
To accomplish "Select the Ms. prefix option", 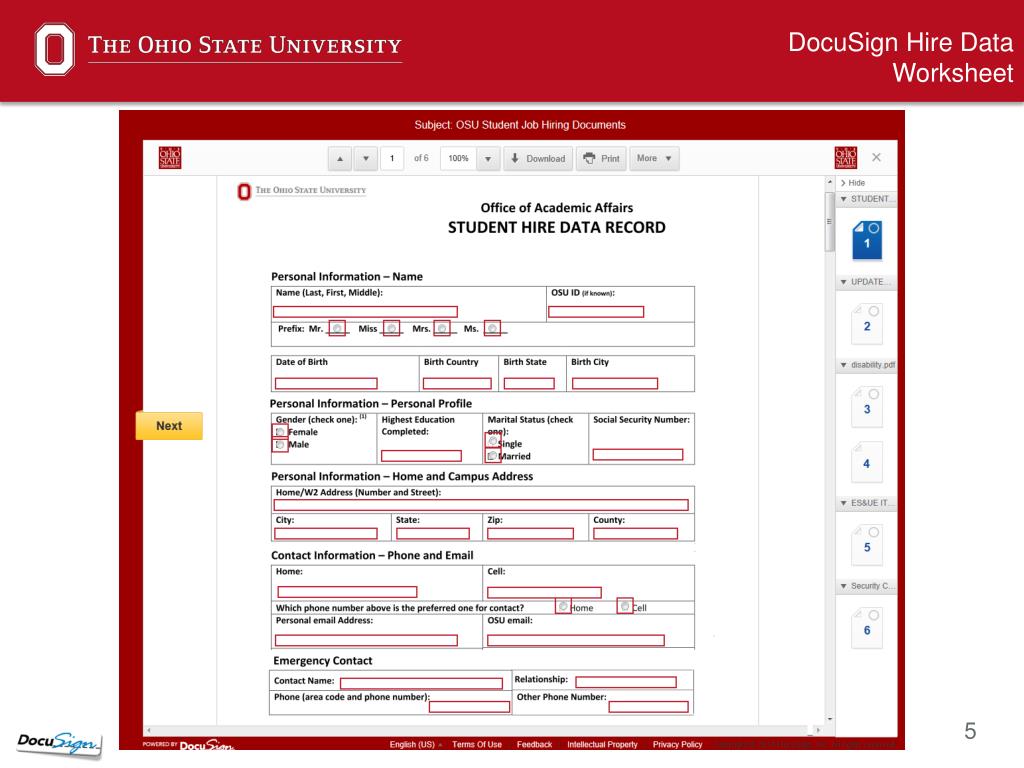I will tap(492, 328).
